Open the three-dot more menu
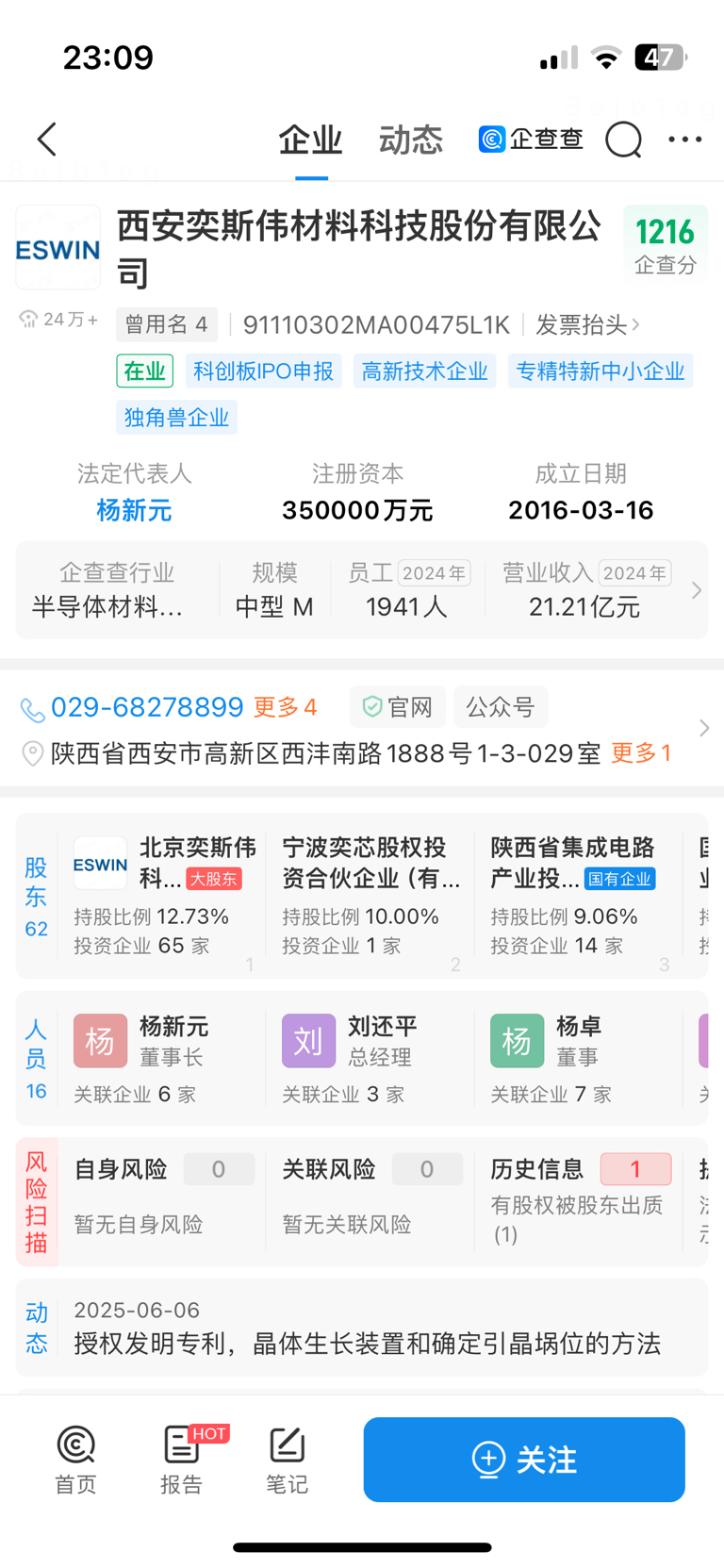This screenshot has height=1568, width=724. pos(685,140)
